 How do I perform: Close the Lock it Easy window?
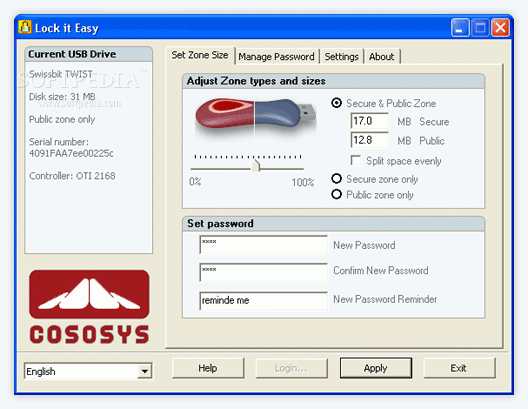(500, 28)
